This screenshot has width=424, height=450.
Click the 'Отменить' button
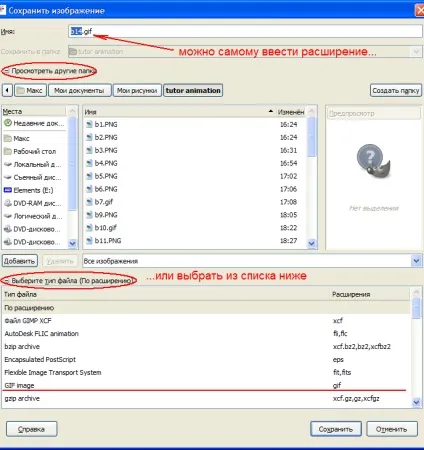pyautogui.click(x=392, y=429)
